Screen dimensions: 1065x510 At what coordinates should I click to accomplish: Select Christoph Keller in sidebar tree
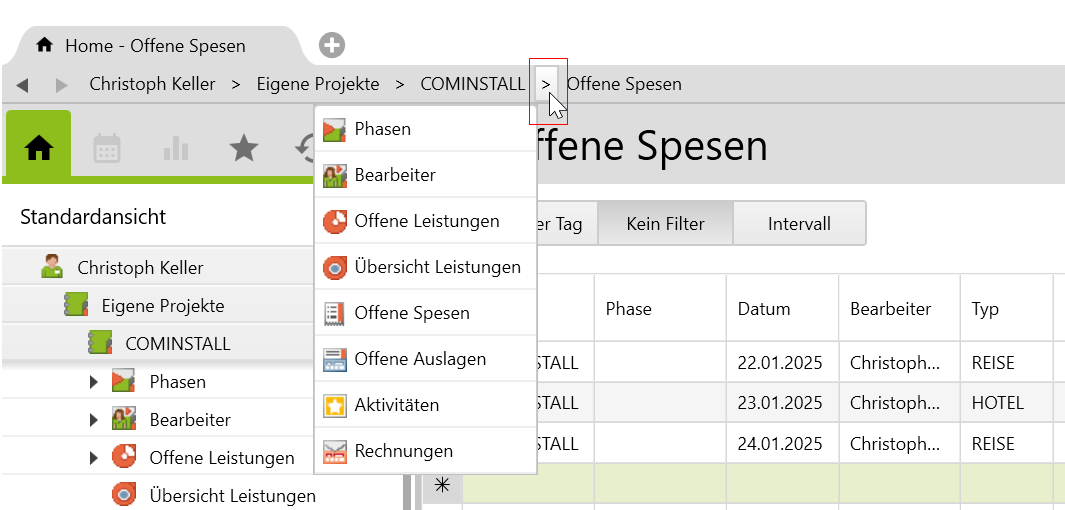coord(140,268)
